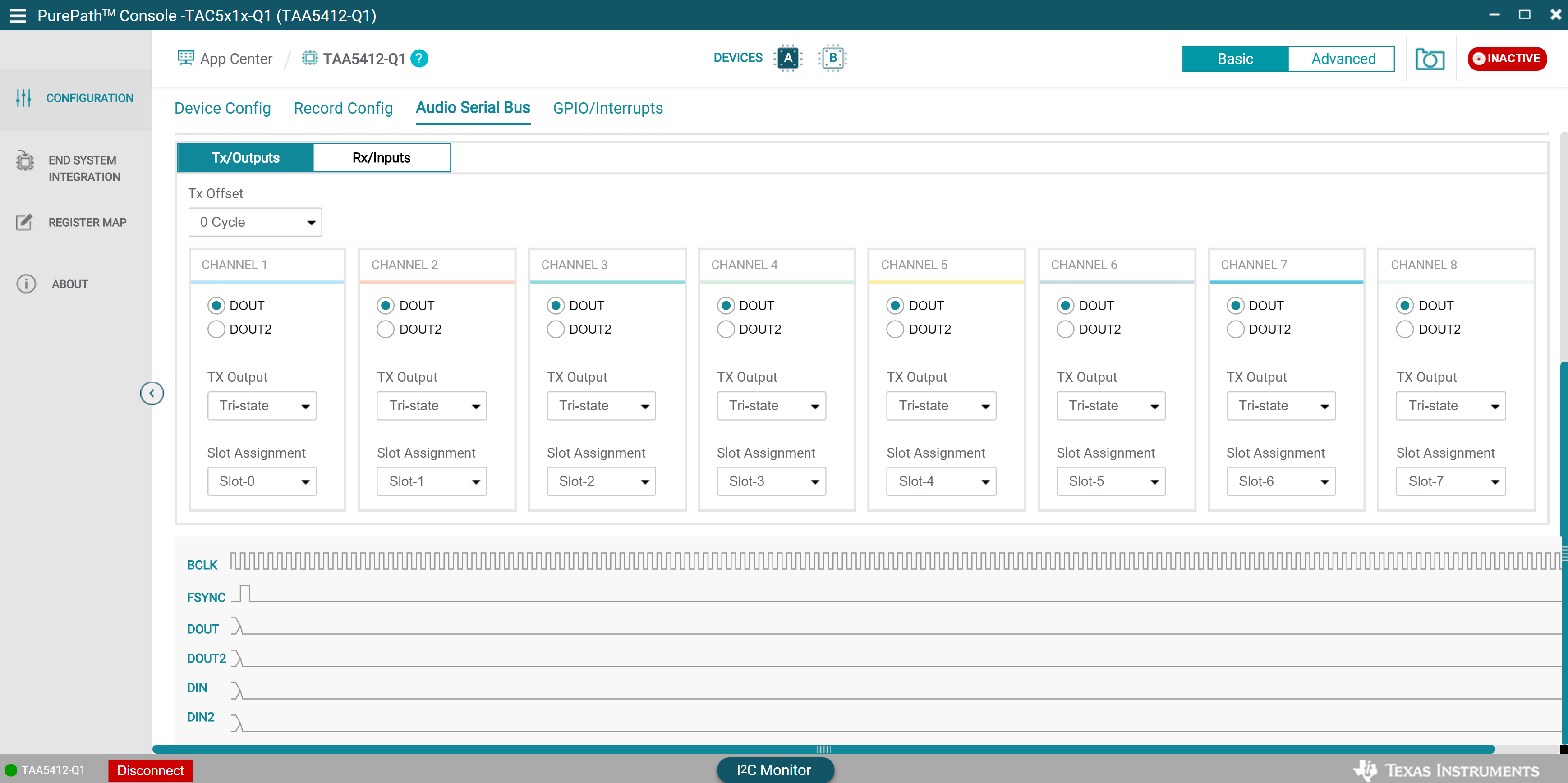Open Channel 5 TX Output dropdown
The width and height of the screenshot is (1568, 783).
click(x=941, y=406)
